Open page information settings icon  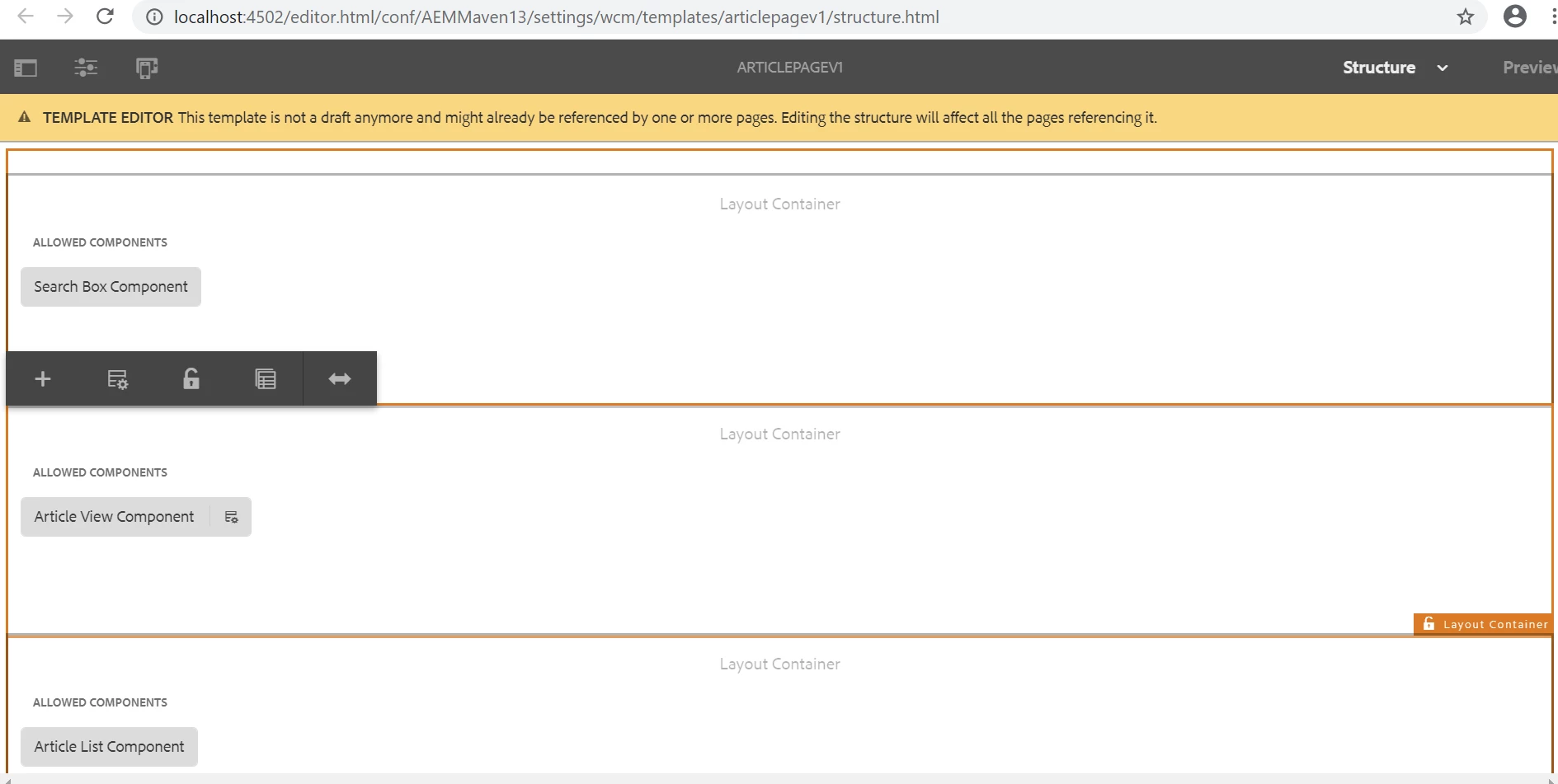(x=86, y=68)
